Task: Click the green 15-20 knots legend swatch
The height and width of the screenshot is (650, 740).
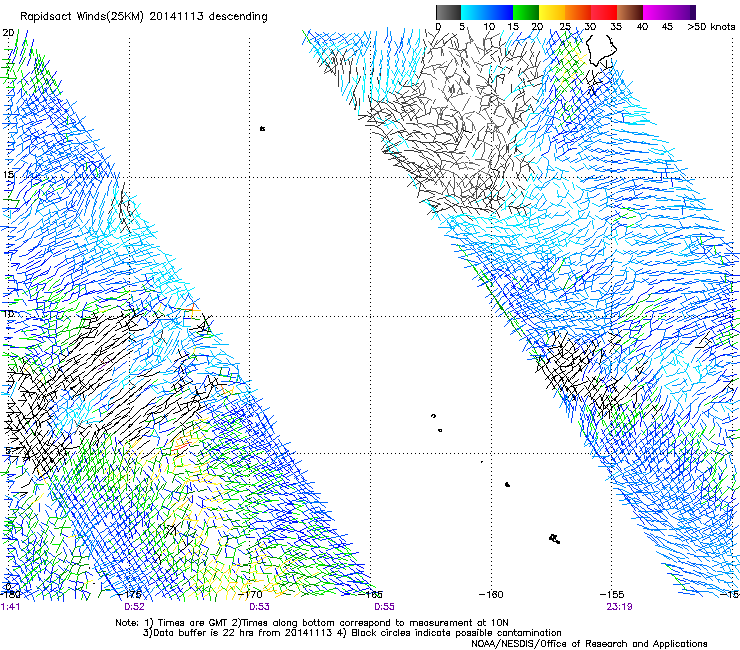Action: point(526,12)
